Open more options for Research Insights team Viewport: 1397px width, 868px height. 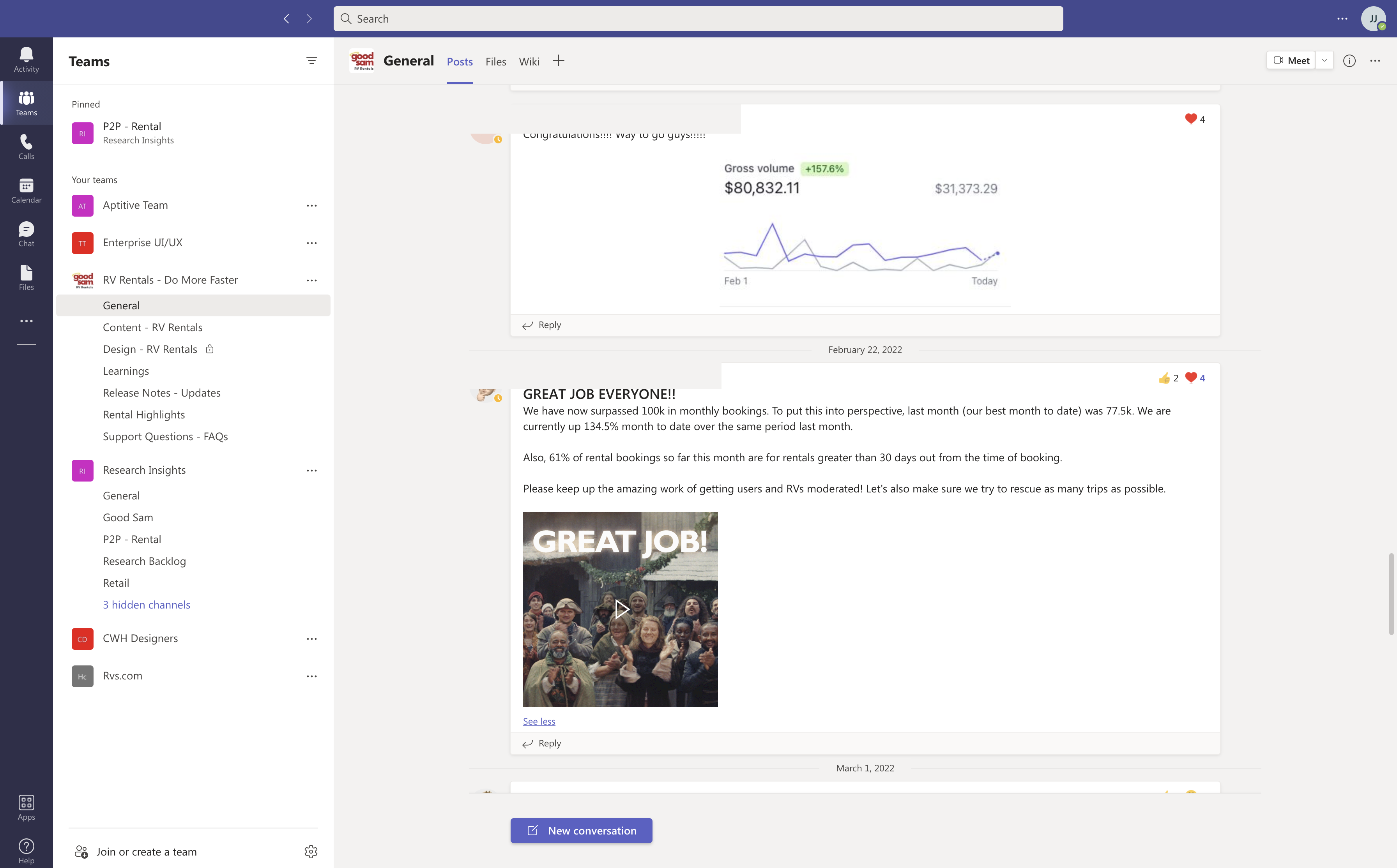[312, 470]
